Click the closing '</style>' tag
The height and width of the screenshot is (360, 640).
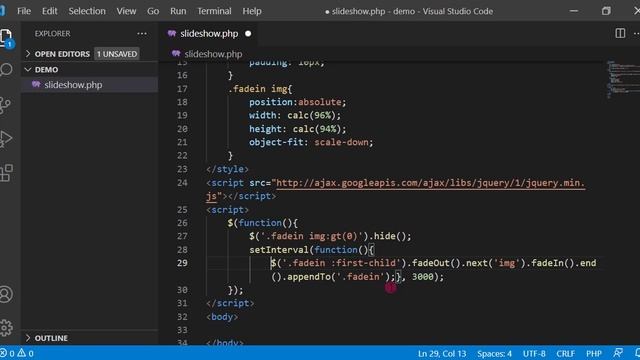227,169
